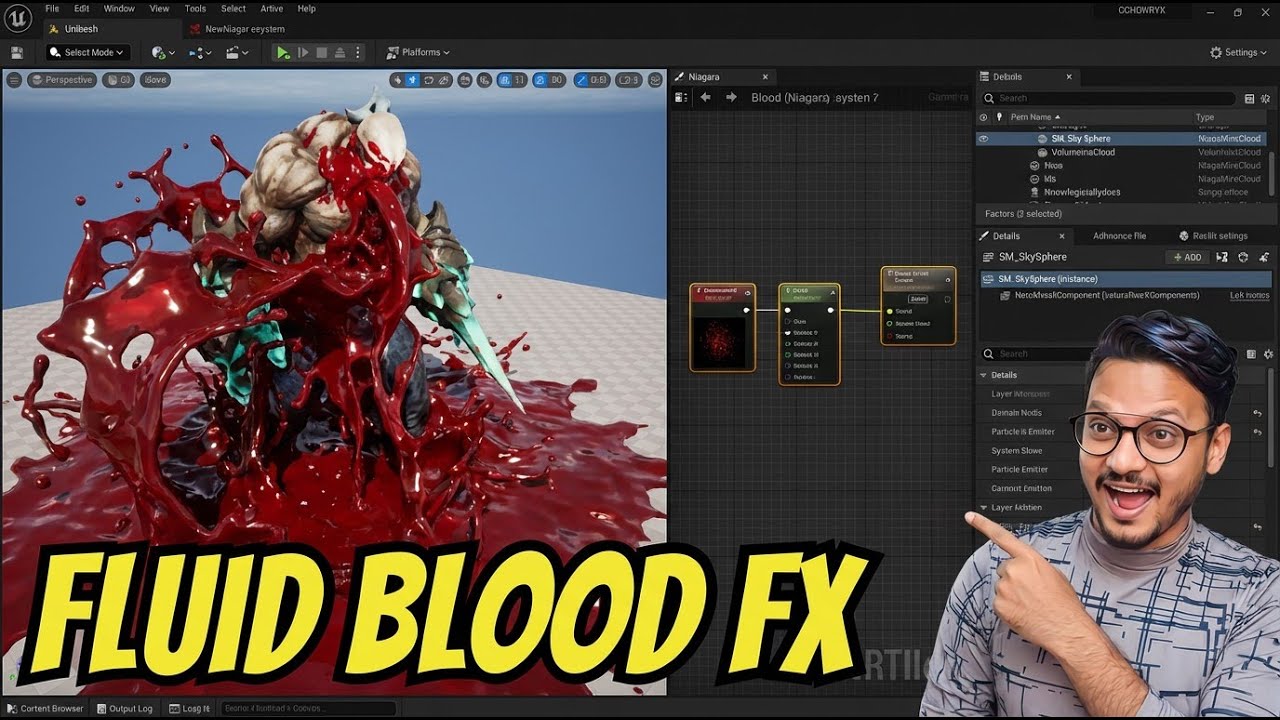Screen dimensions: 1280x720
Task: Open the viewport hamburger menu
Action: 14,80
